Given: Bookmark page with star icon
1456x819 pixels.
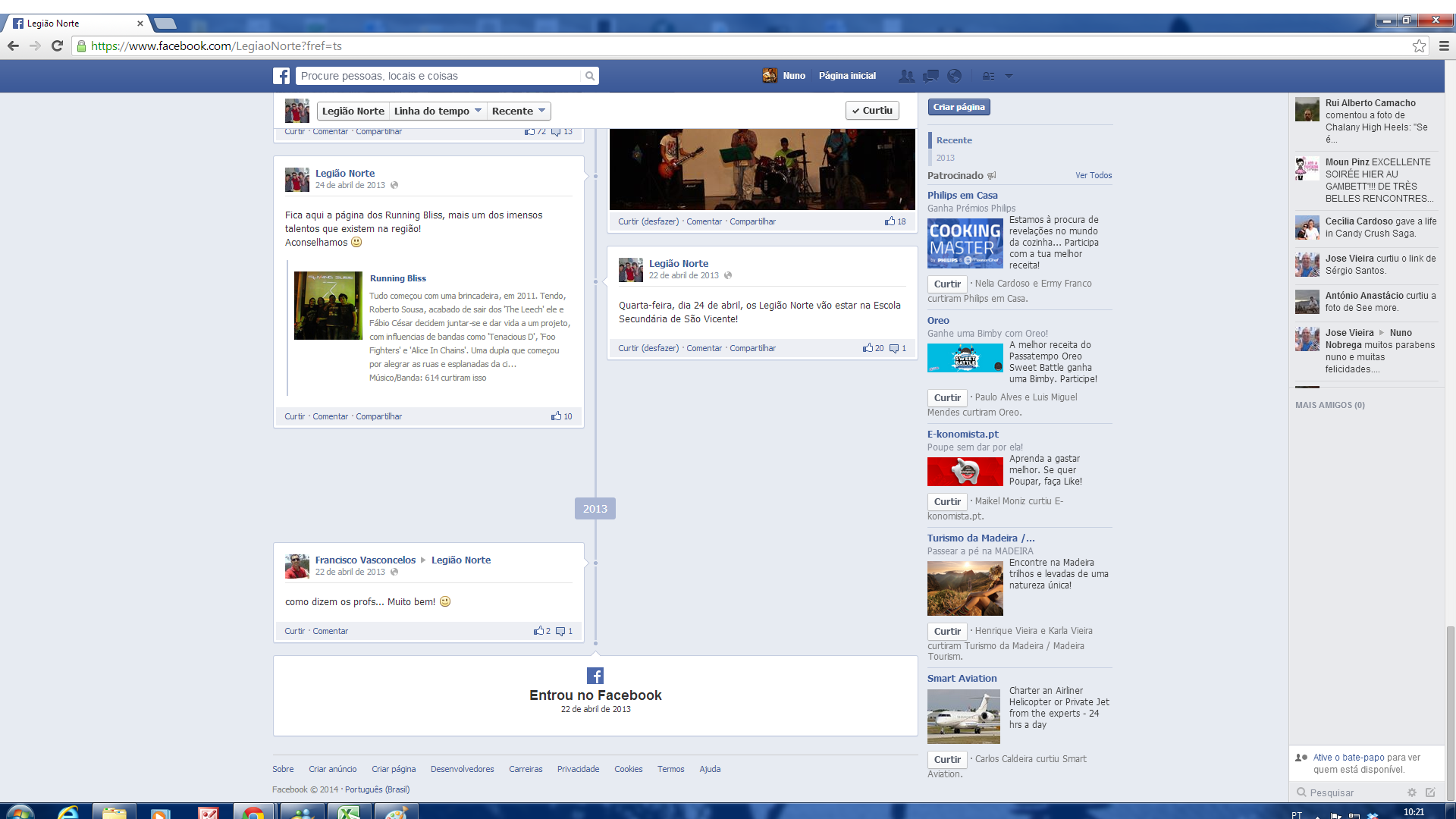Looking at the screenshot, I should click(1419, 46).
